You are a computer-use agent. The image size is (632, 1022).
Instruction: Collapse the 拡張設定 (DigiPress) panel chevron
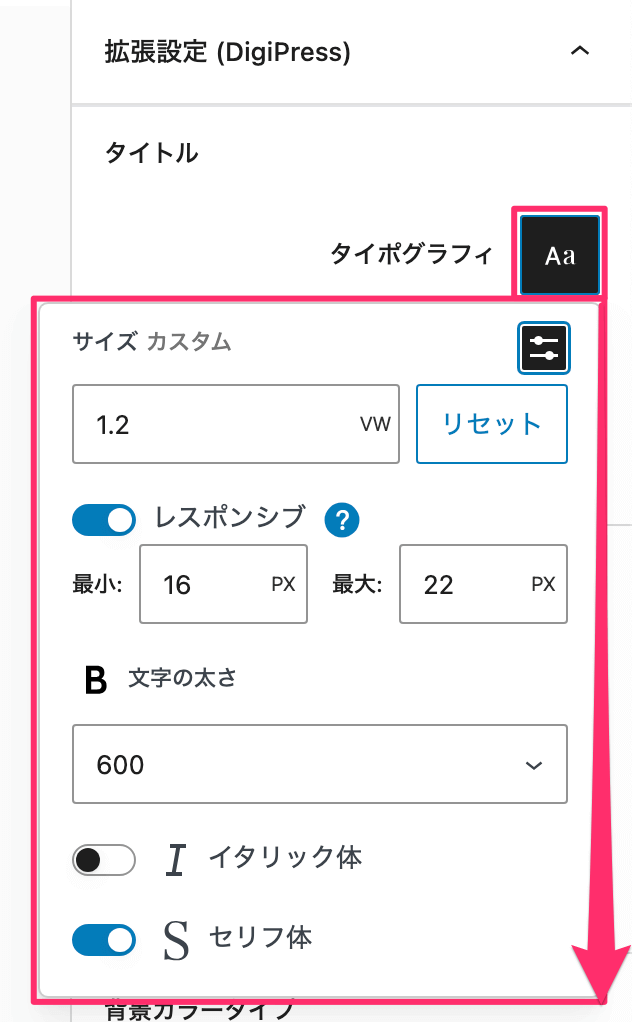580,51
